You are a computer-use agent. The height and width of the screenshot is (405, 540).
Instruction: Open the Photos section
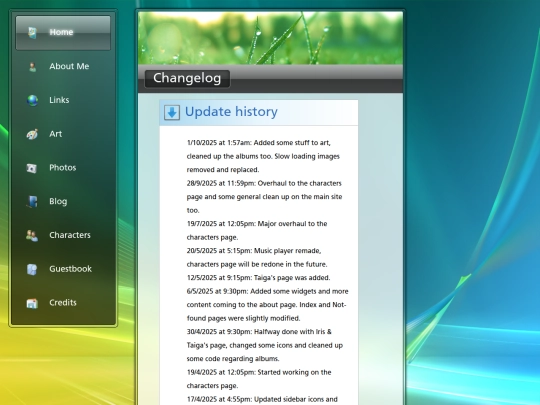pos(63,167)
